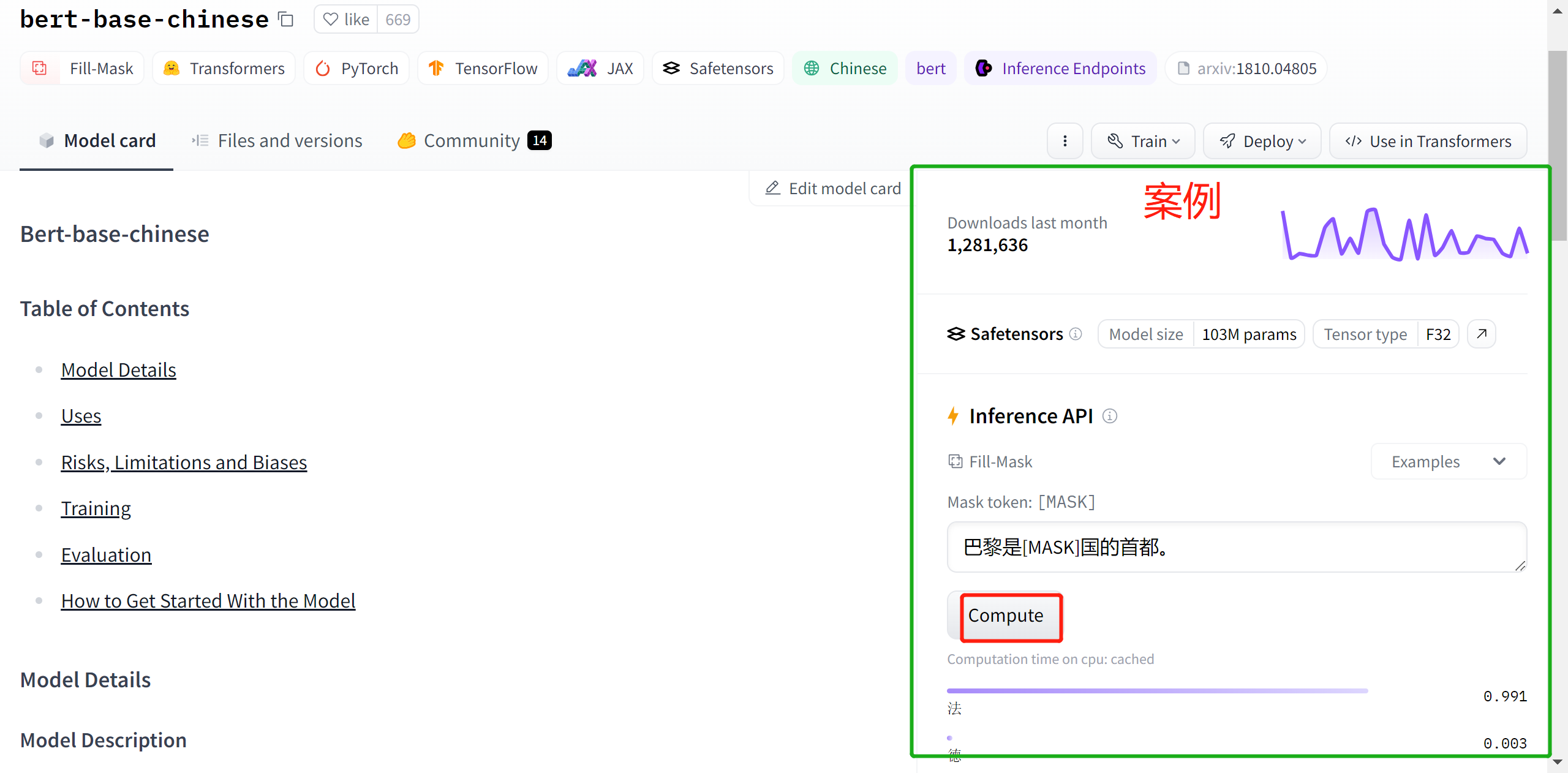Click the Safetensors info icon
Viewport: 1568px width, 773px height.
tap(1076, 334)
